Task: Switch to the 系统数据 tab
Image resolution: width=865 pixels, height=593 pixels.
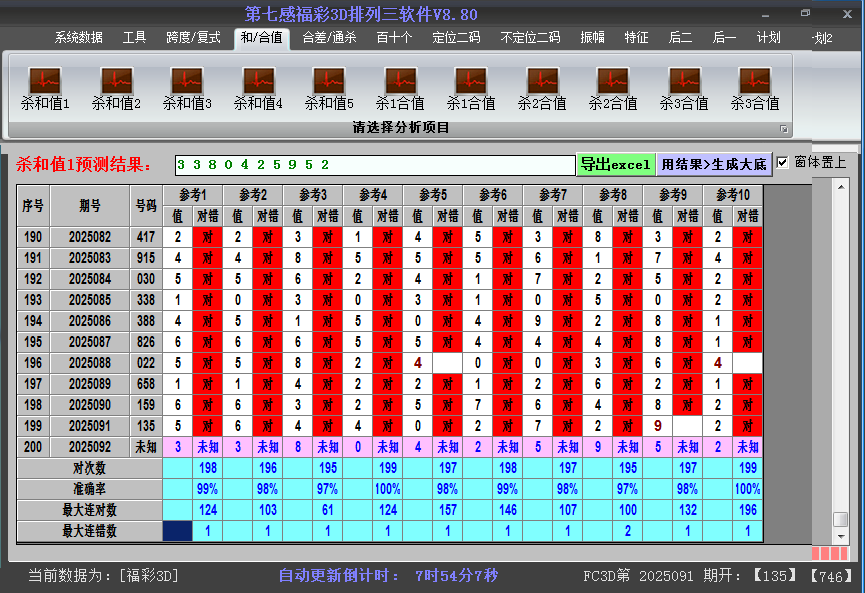Action: click(x=78, y=38)
